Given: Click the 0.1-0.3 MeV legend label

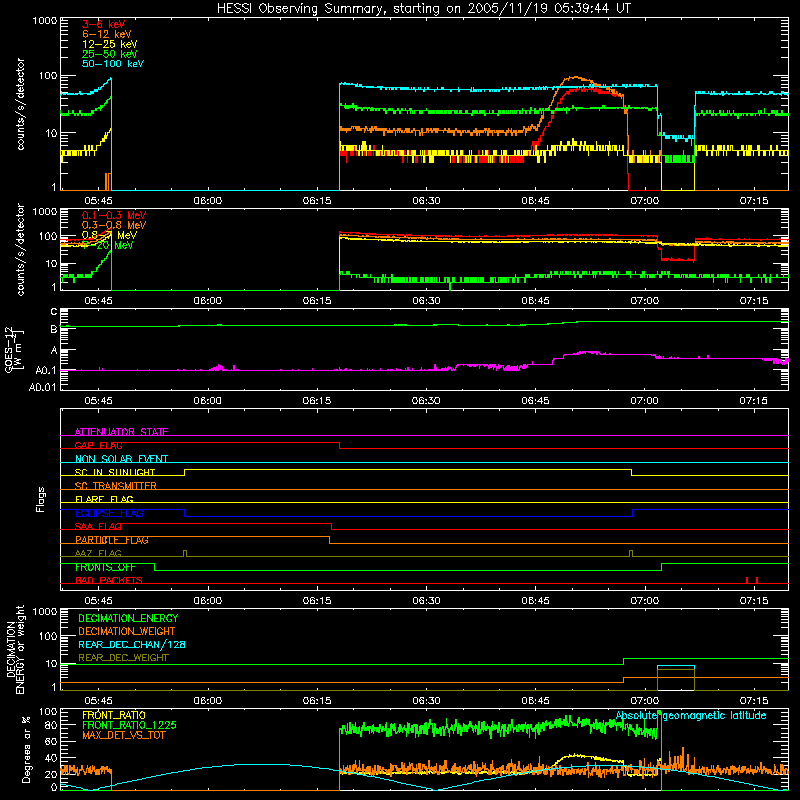Looking at the screenshot, I should (x=114, y=215).
